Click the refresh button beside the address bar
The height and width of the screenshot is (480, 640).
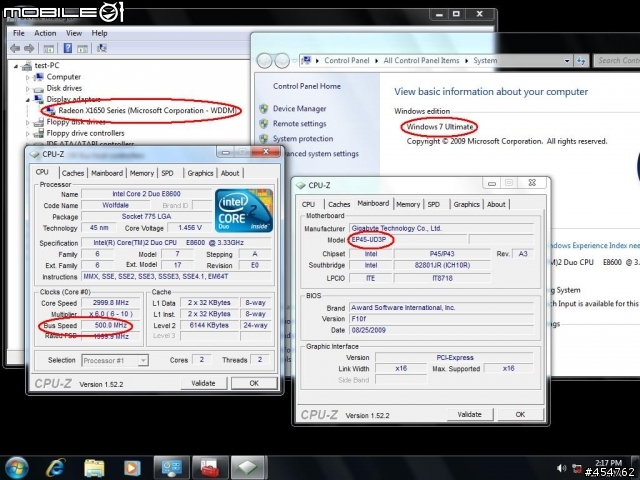click(580, 61)
